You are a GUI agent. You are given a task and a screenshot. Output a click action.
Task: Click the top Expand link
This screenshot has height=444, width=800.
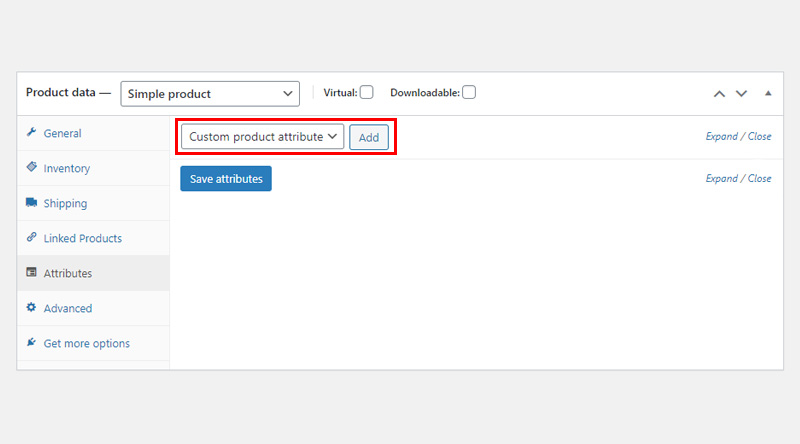pyautogui.click(x=721, y=136)
